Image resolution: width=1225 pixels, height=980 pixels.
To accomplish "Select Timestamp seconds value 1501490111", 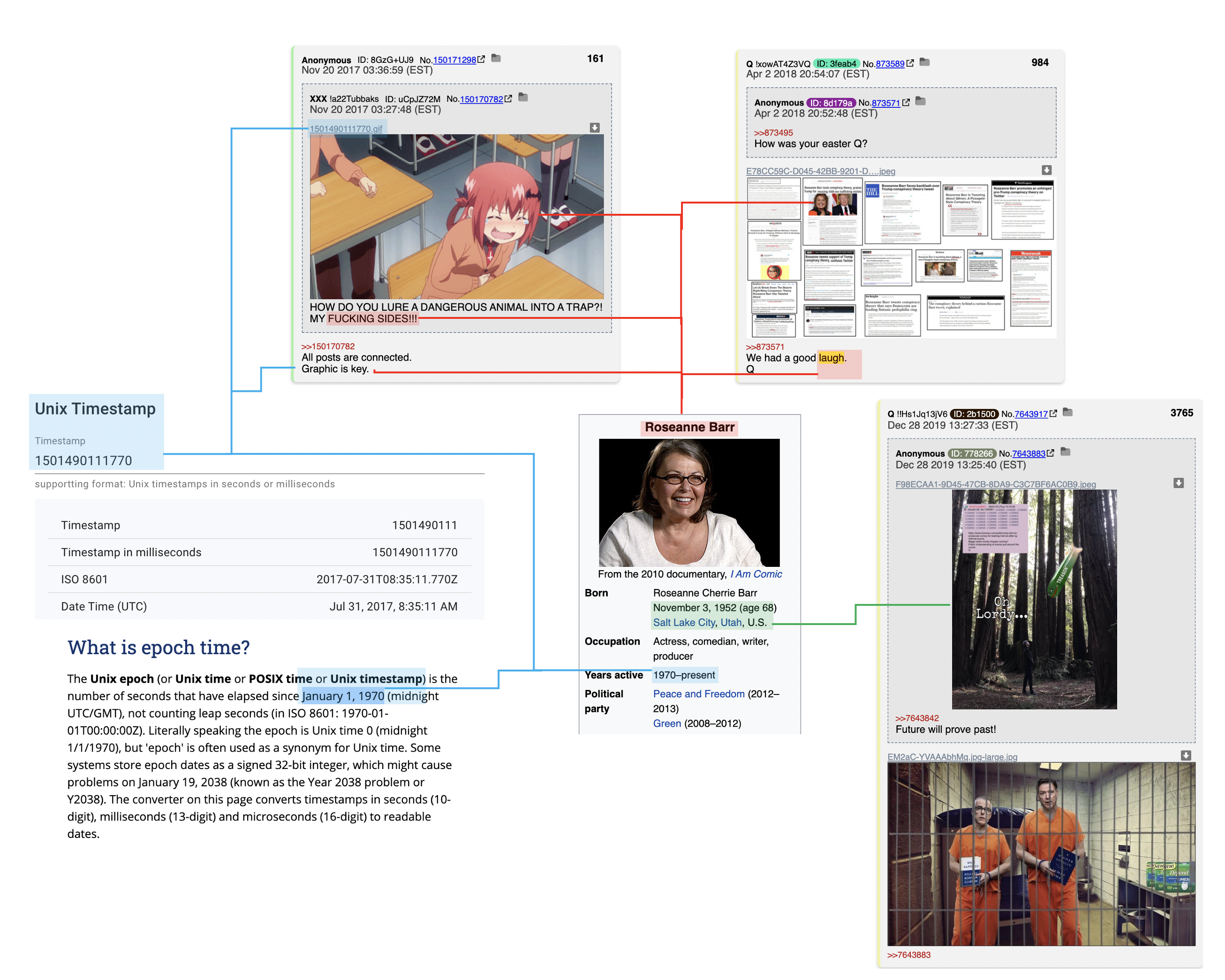I will point(424,526).
